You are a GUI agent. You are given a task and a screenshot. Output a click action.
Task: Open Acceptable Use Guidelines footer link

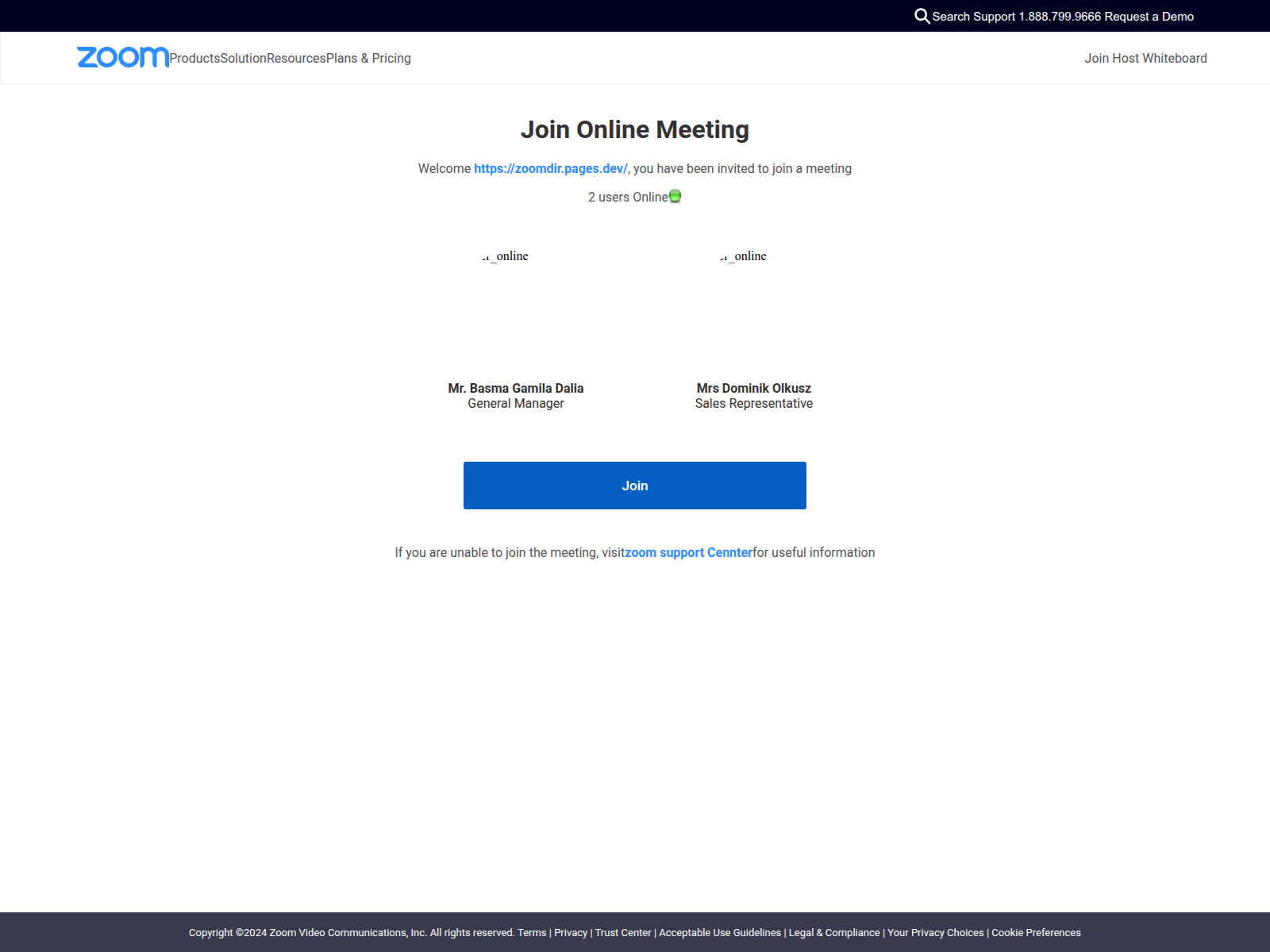720,933
